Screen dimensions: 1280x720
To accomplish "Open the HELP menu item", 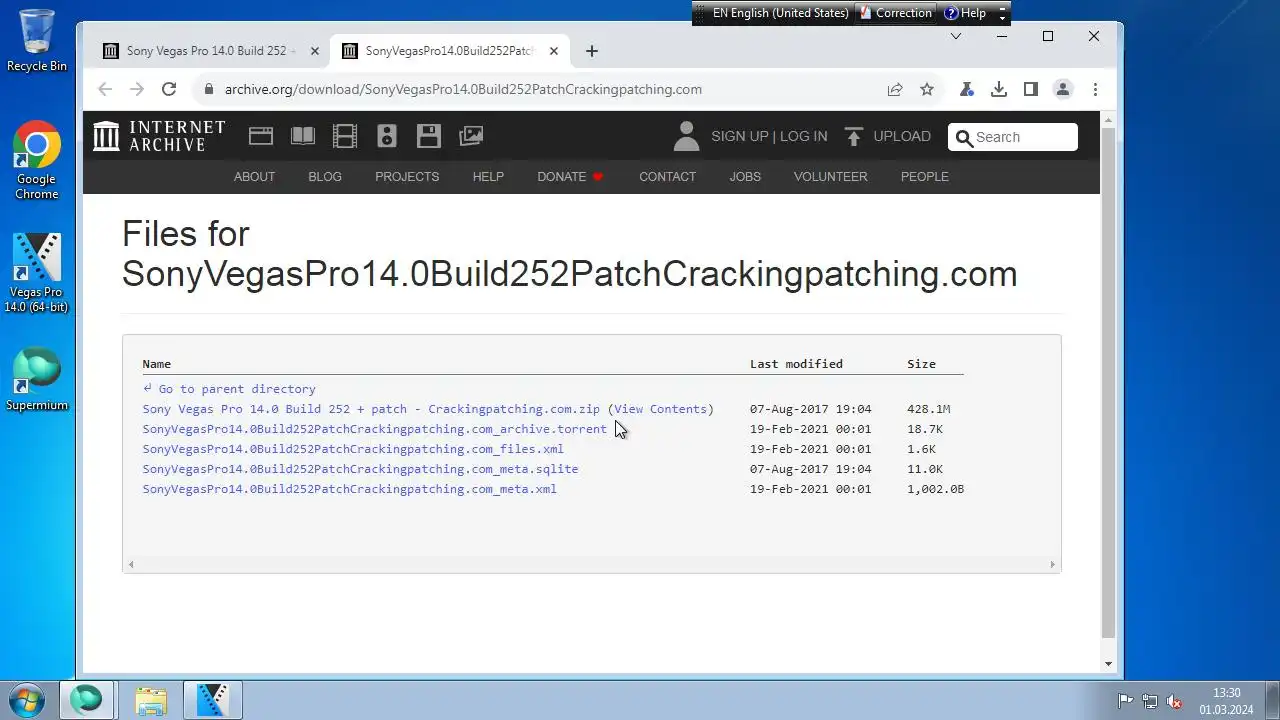I will point(488,176).
